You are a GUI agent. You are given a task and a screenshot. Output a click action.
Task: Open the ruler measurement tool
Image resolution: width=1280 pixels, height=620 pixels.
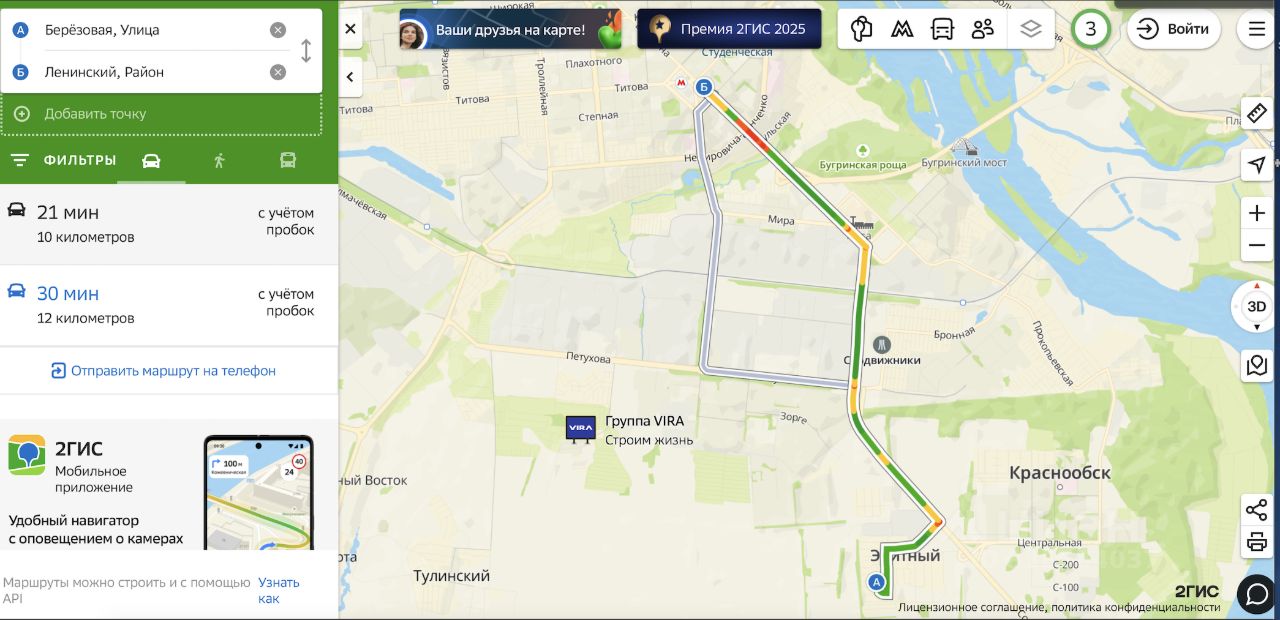pos(1257,113)
